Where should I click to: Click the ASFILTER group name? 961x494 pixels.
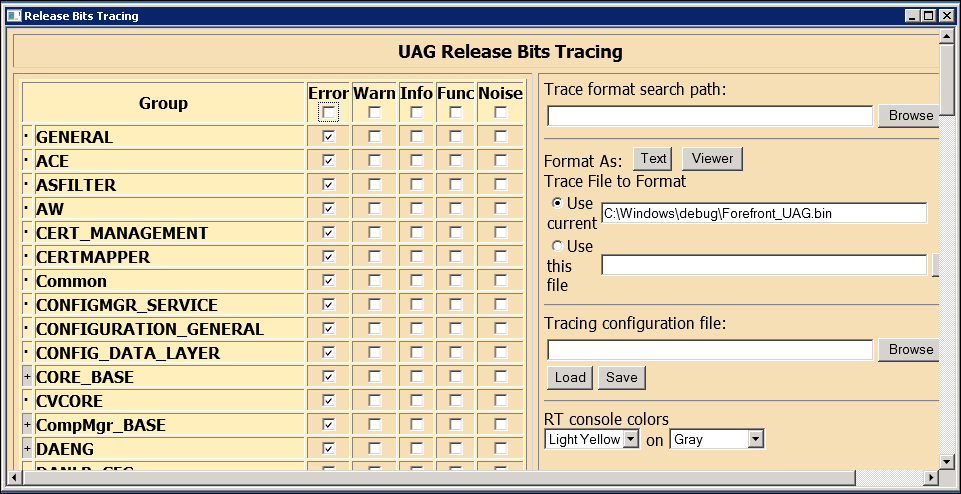coord(76,185)
